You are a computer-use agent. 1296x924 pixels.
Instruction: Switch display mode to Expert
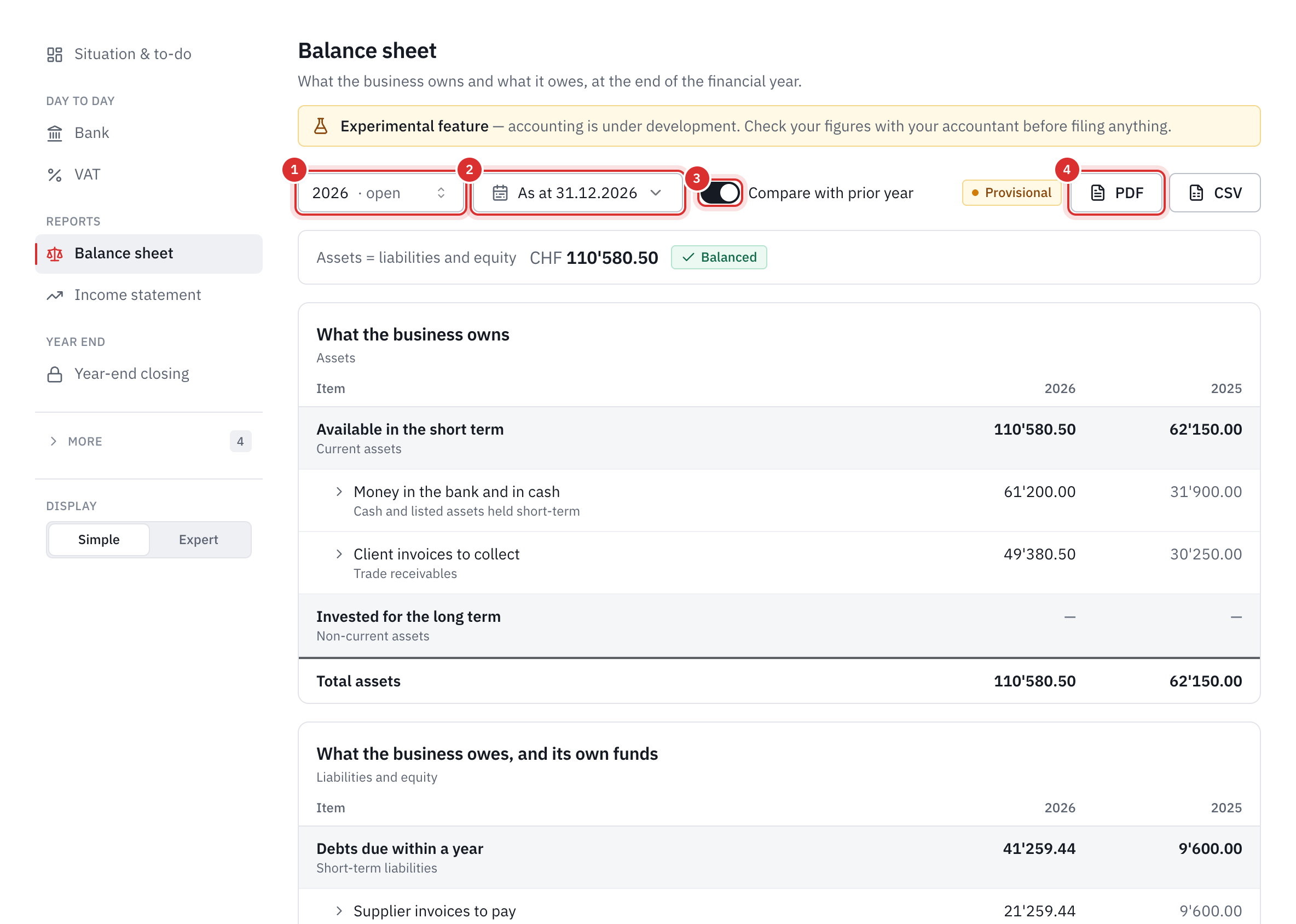tap(199, 539)
